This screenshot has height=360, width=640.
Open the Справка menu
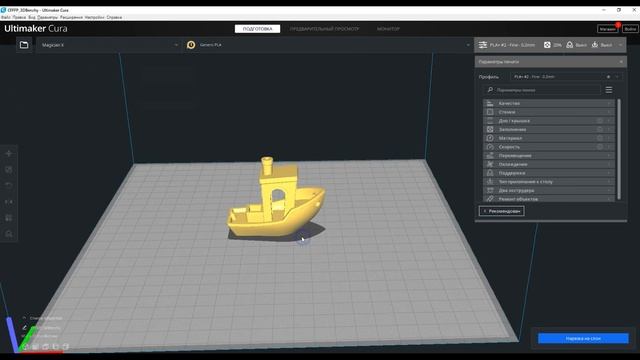[x=114, y=18]
